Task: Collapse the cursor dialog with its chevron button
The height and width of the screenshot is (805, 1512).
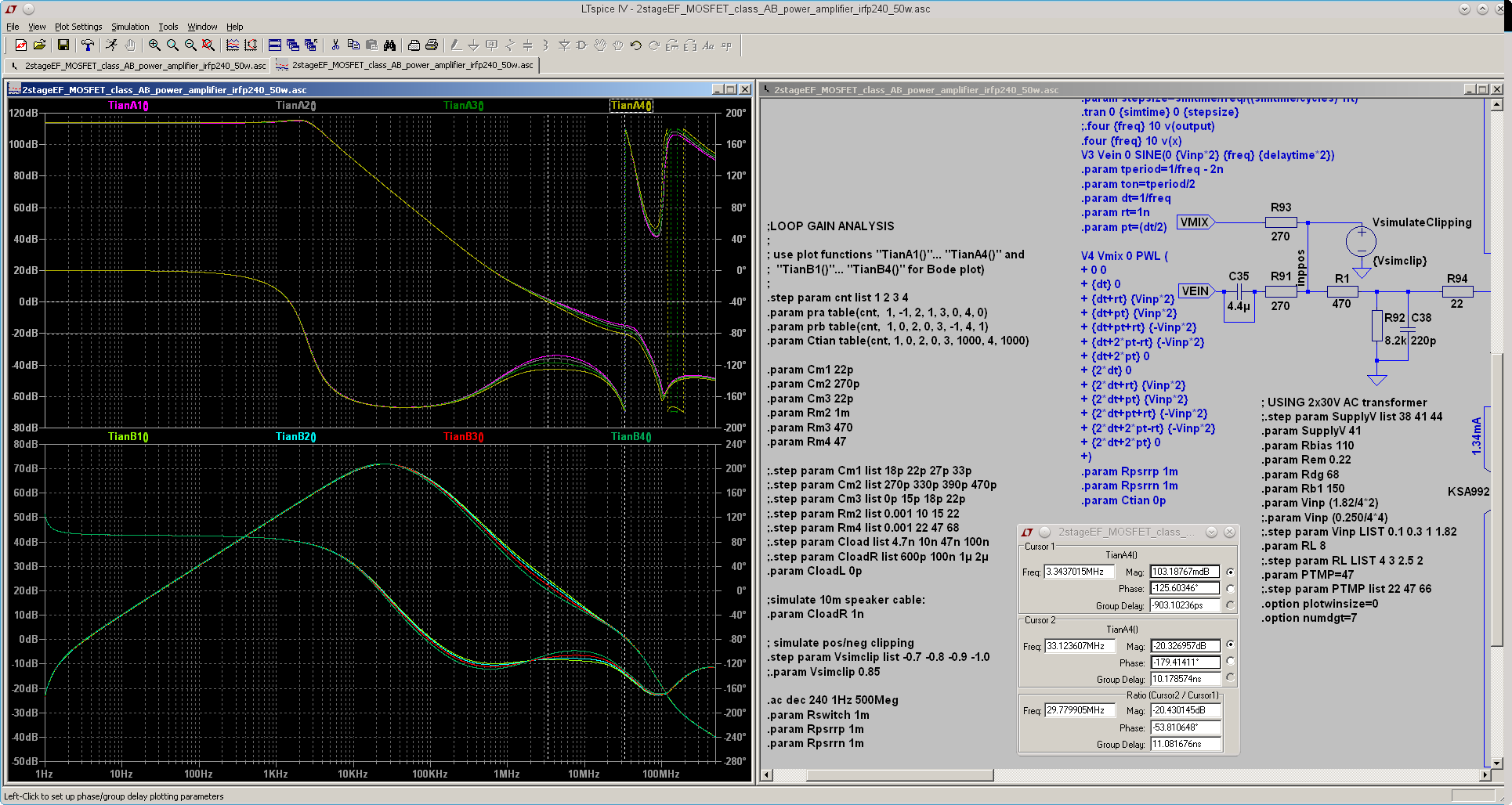Action: pos(1211,532)
